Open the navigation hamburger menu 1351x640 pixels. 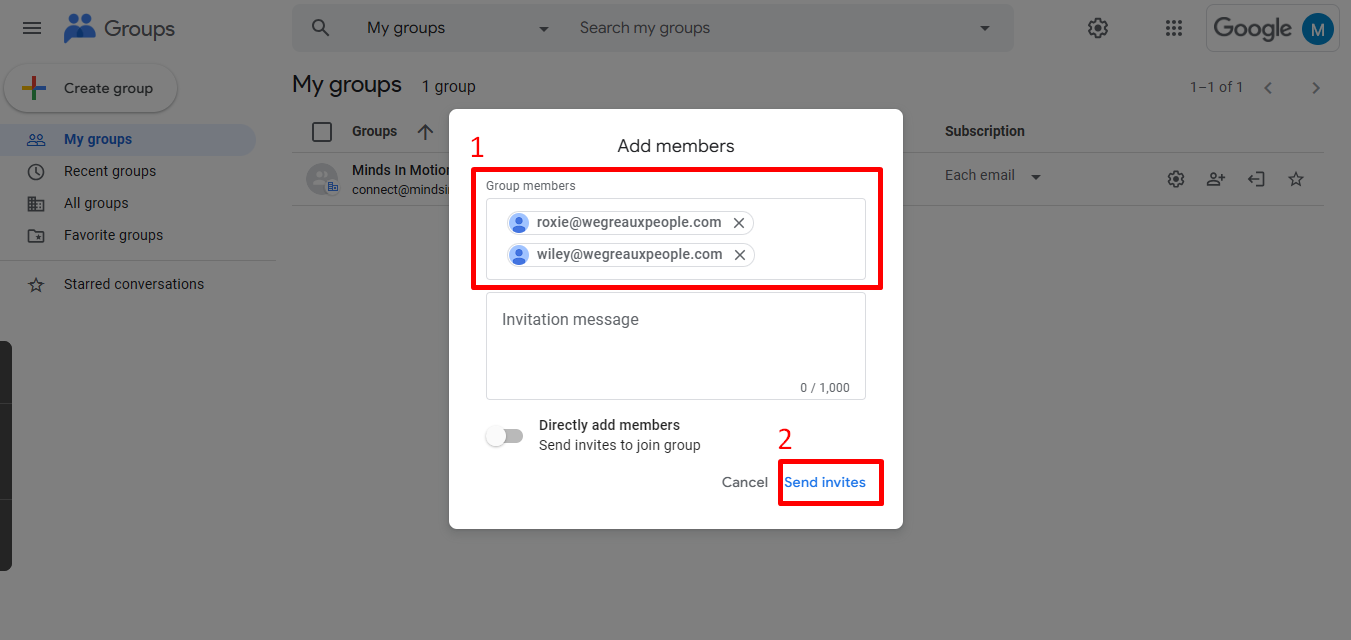[31, 27]
